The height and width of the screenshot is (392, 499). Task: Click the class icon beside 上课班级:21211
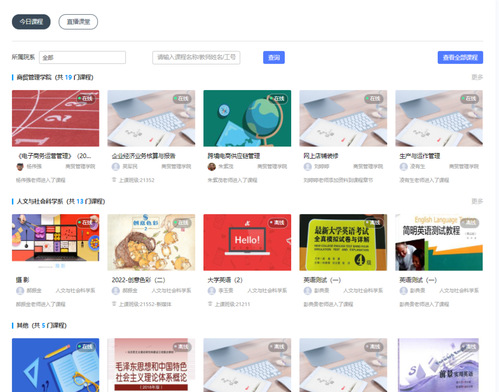(x=210, y=304)
